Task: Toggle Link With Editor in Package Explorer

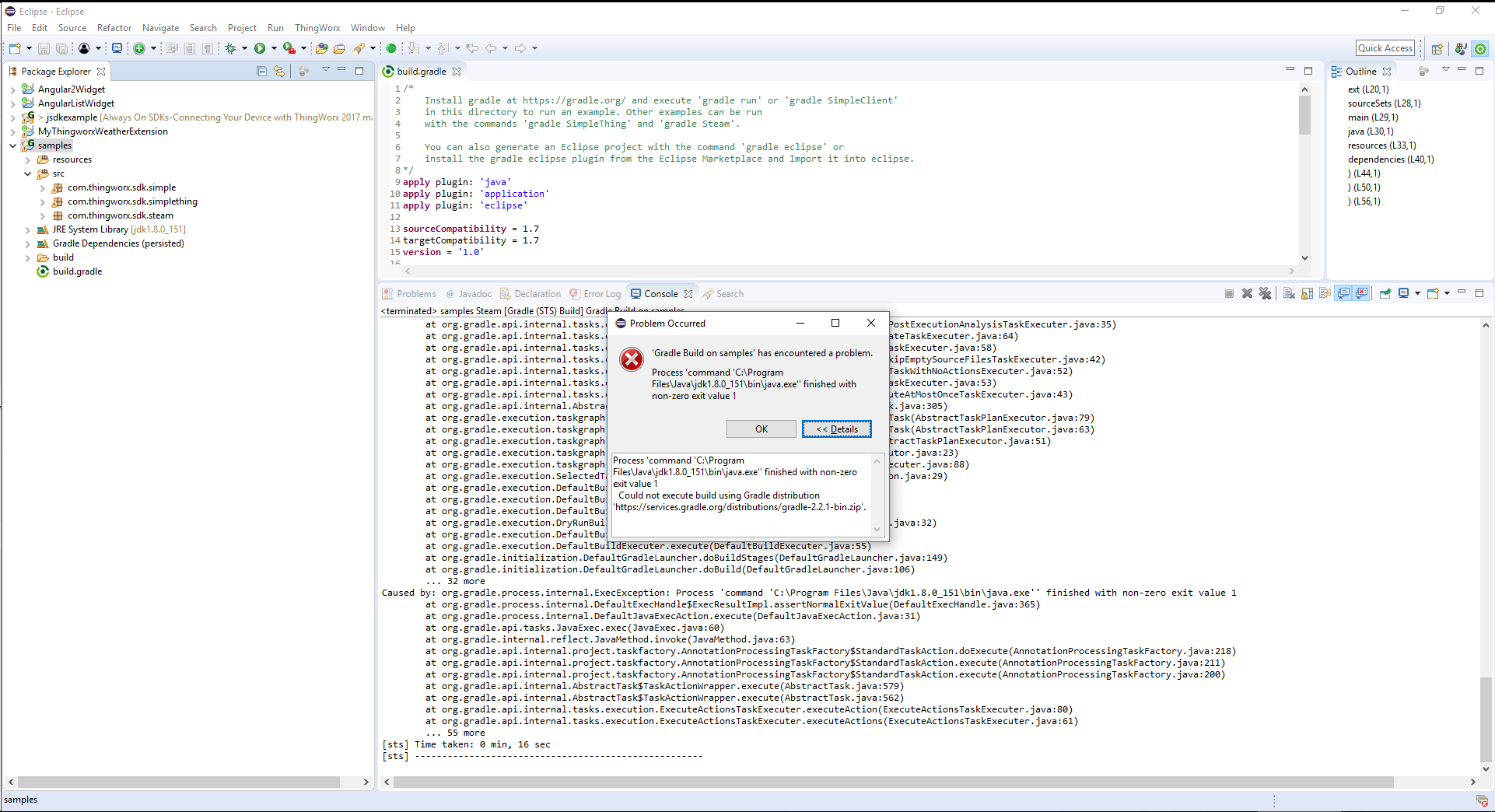Action: (278, 71)
